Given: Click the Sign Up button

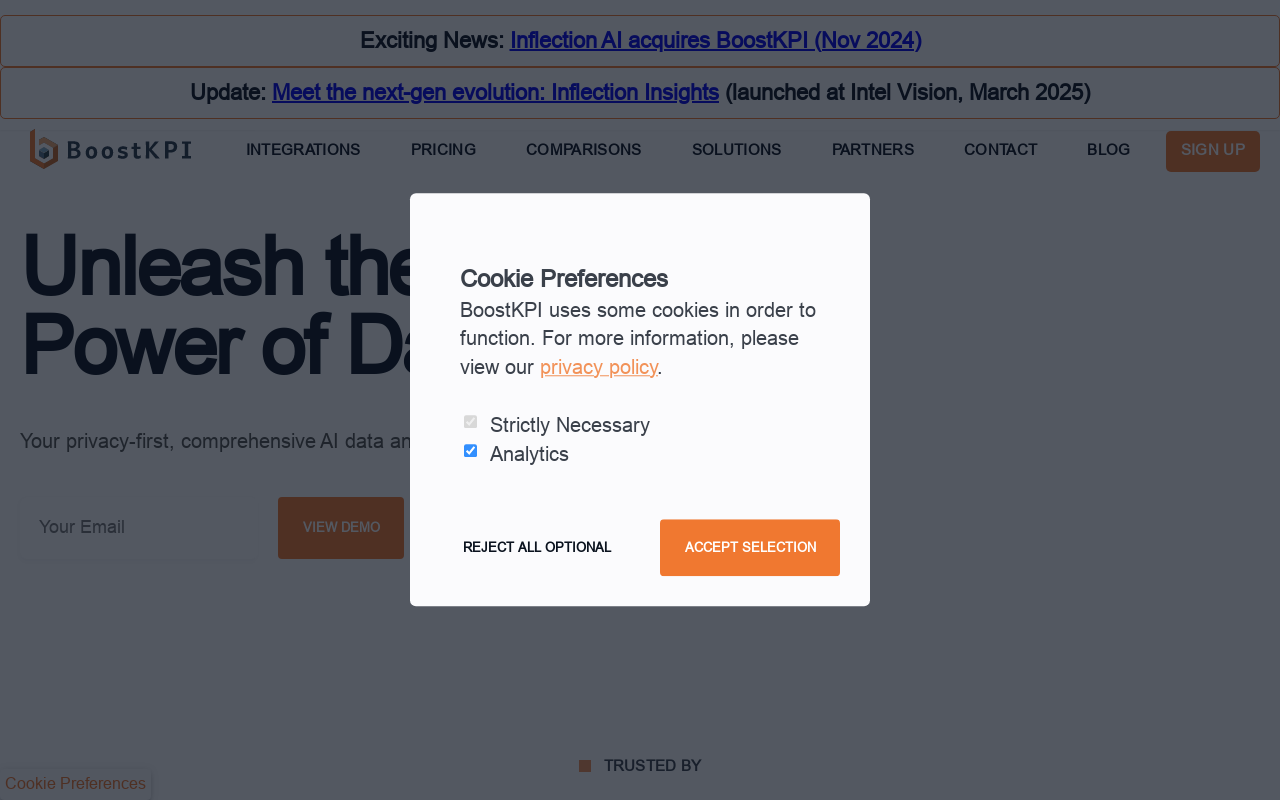Looking at the screenshot, I should pyautogui.click(x=1213, y=151).
